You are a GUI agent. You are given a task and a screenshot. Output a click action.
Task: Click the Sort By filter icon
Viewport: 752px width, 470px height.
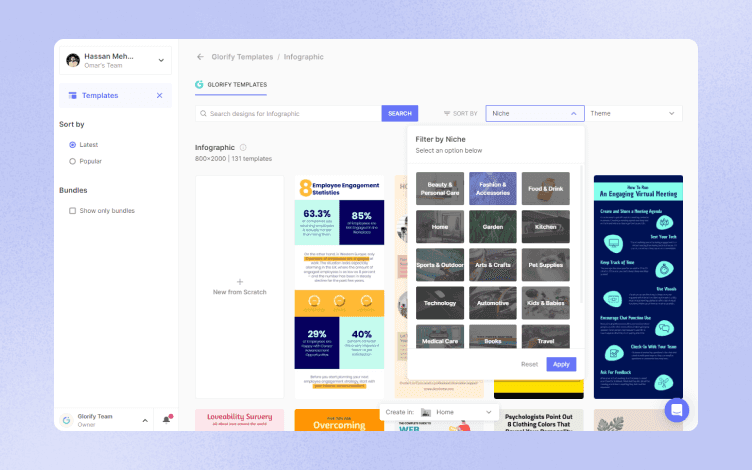446,114
